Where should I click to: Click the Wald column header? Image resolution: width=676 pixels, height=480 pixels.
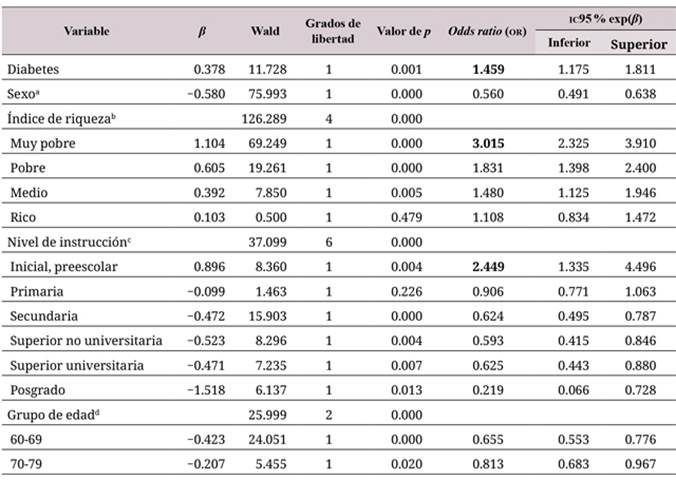tap(266, 31)
